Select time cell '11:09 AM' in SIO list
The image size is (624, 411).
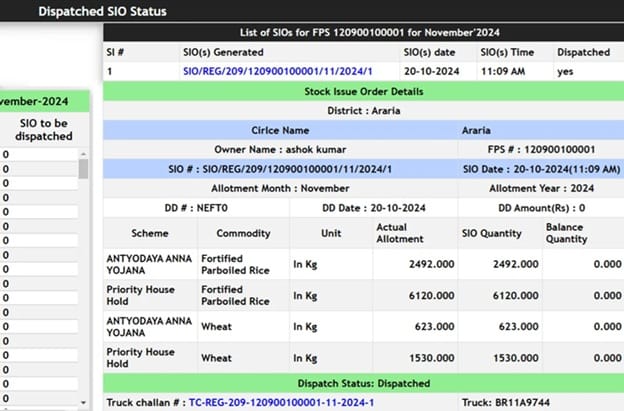503,71
